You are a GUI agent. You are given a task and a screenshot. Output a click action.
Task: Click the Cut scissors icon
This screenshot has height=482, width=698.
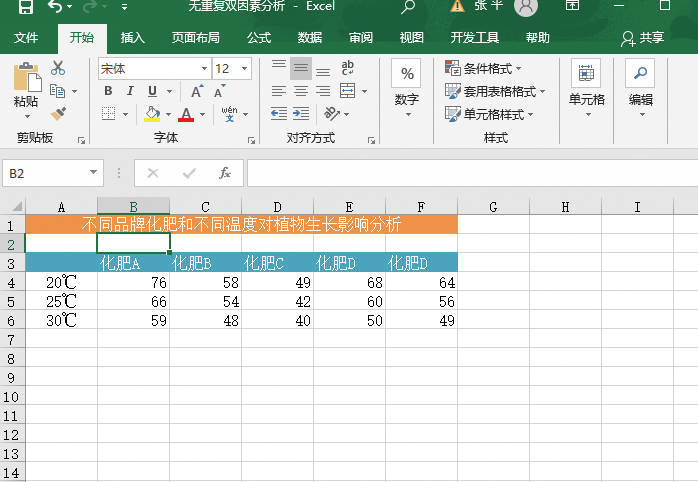pyautogui.click(x=58, y=68)
